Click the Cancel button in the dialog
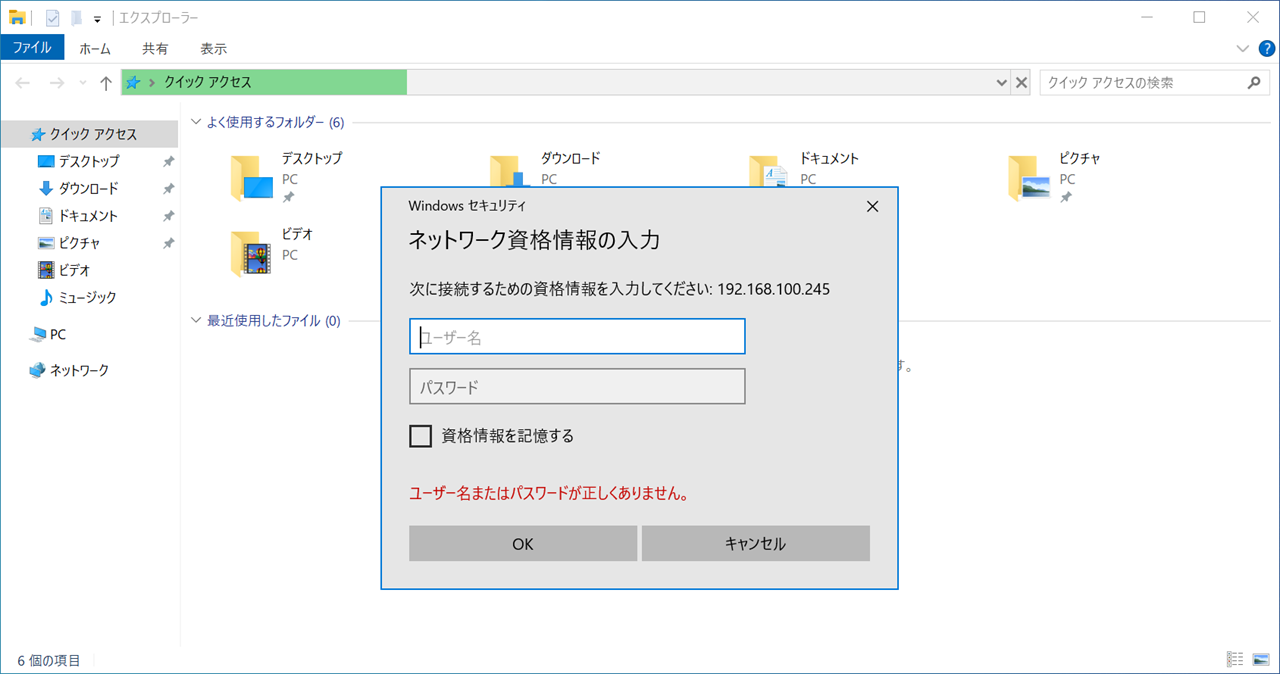This screenshot has height=674, width=1280. [755, 544]
